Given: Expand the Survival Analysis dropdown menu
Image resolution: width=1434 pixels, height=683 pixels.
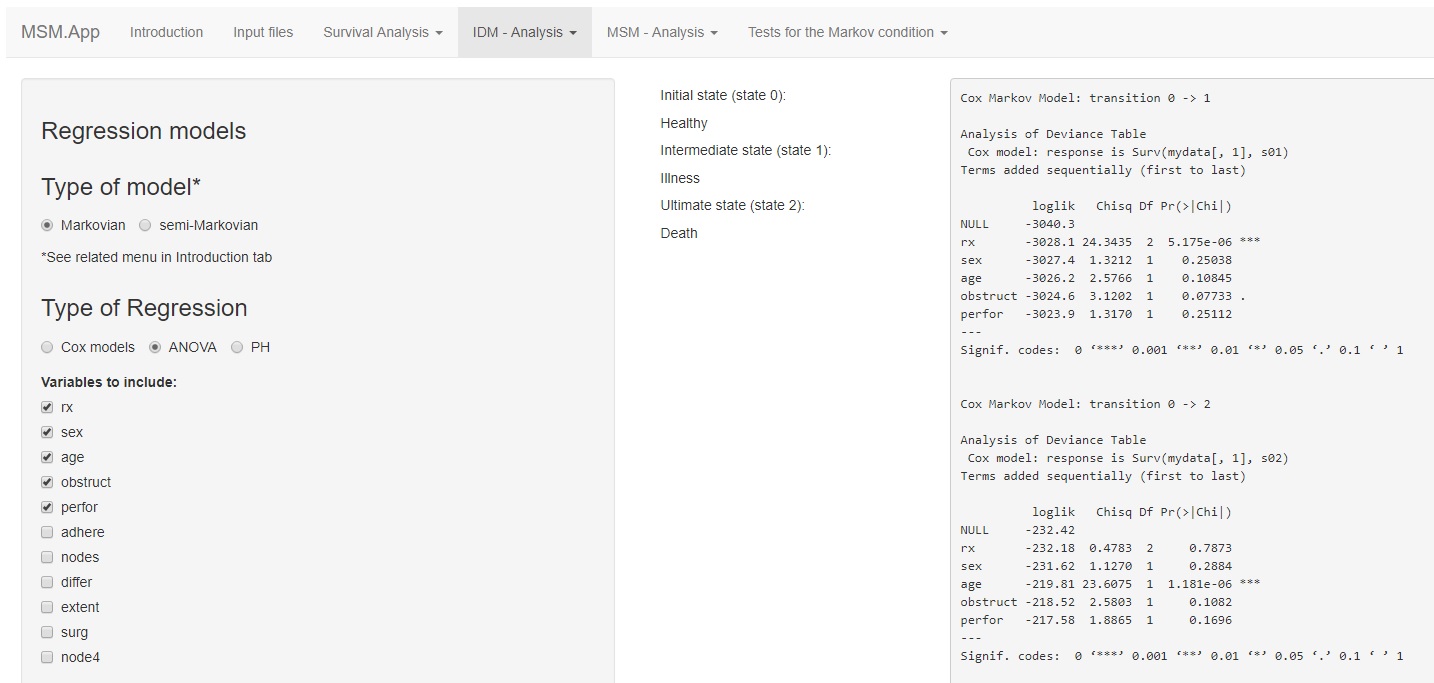Looking at the screenshot, I should click(382, 32).
